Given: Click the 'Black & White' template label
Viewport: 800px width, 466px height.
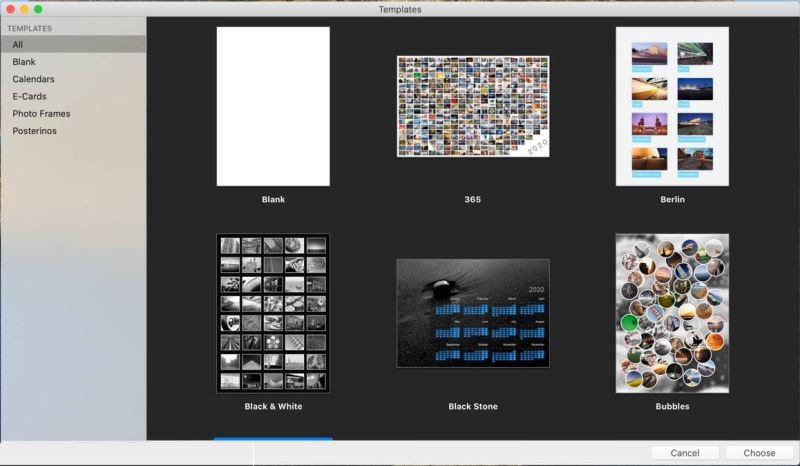Looking at the screenshot, I should pyautogui.click(x=273, y=406).
